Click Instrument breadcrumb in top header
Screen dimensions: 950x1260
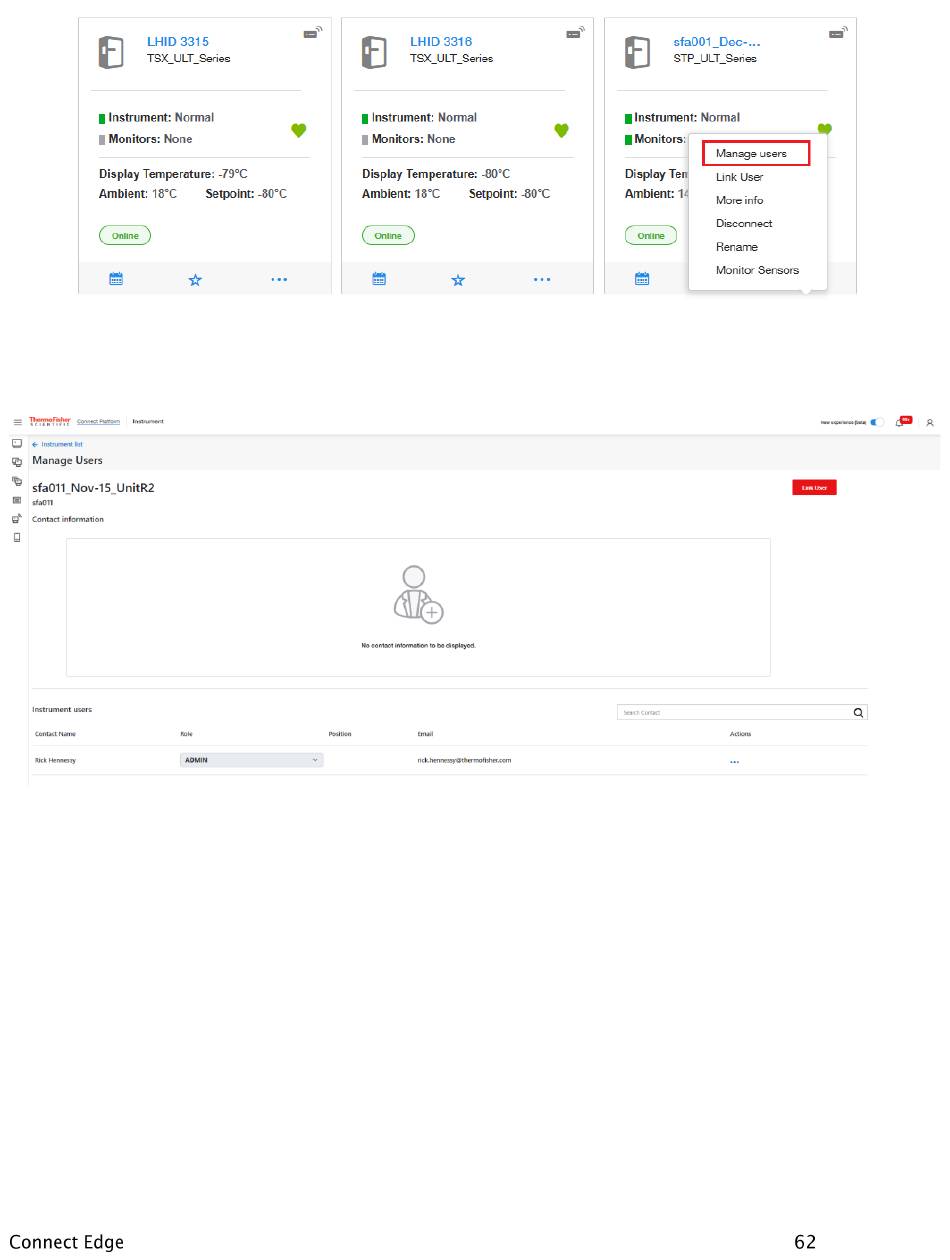[148, 422]
